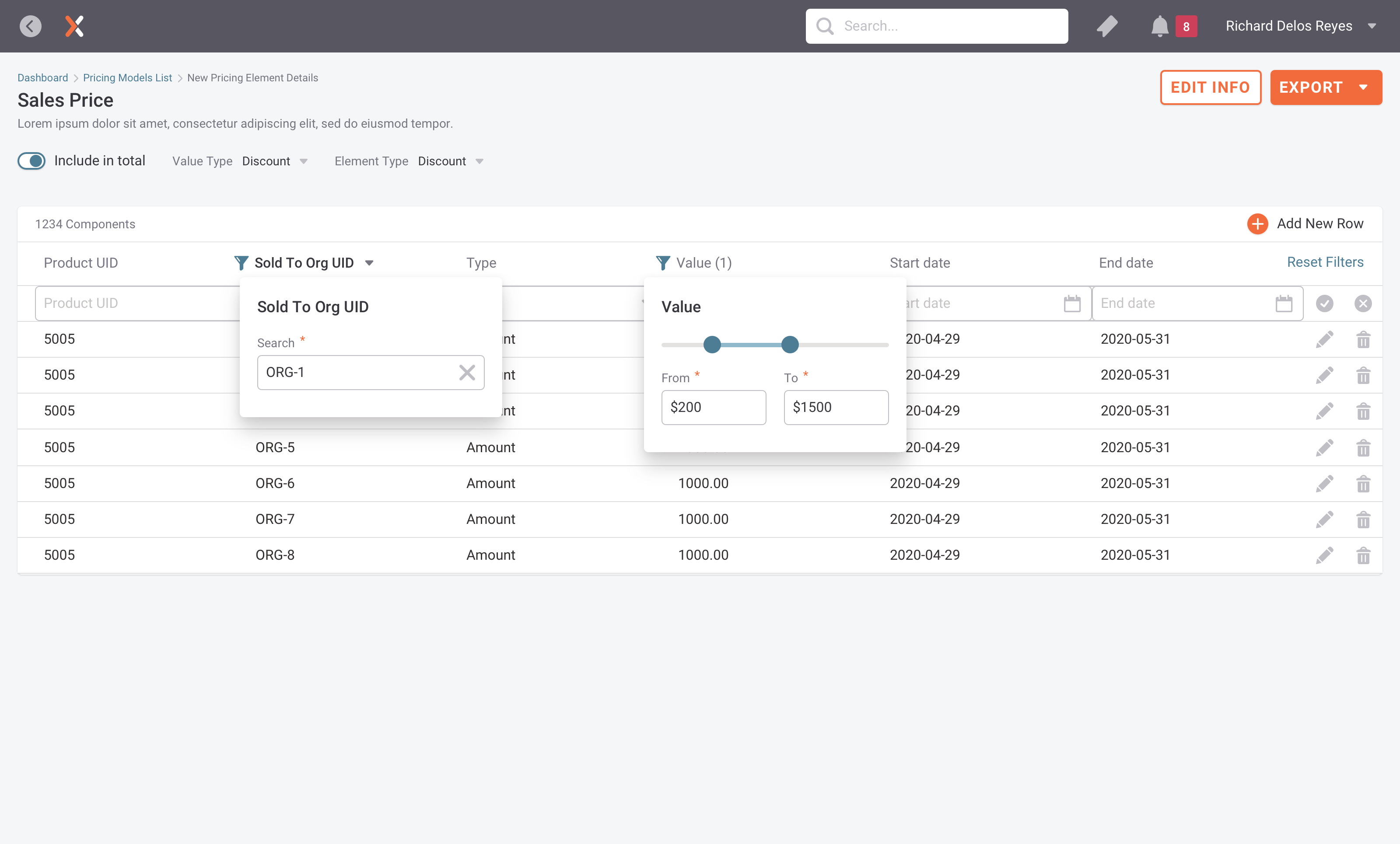This screenshot has height=844, width=1400.
Task: Click Reset Filters link
Action: (1325, 262)
